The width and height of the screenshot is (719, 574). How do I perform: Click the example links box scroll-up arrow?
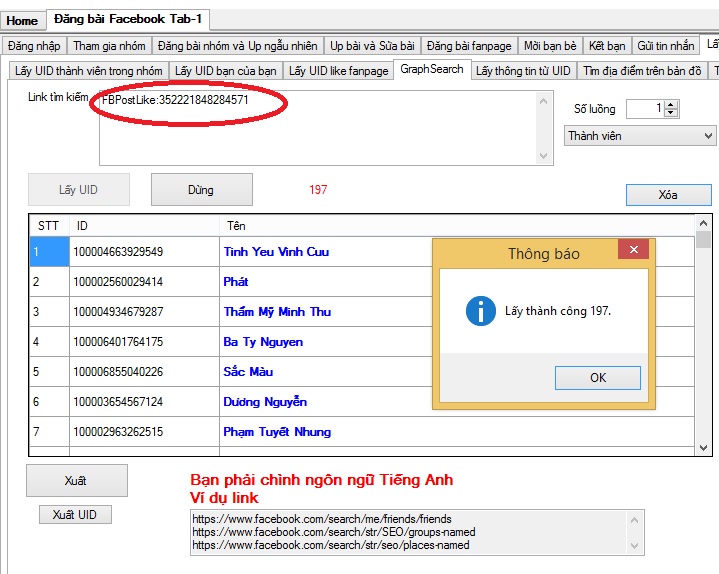click(x=635, y=520)
